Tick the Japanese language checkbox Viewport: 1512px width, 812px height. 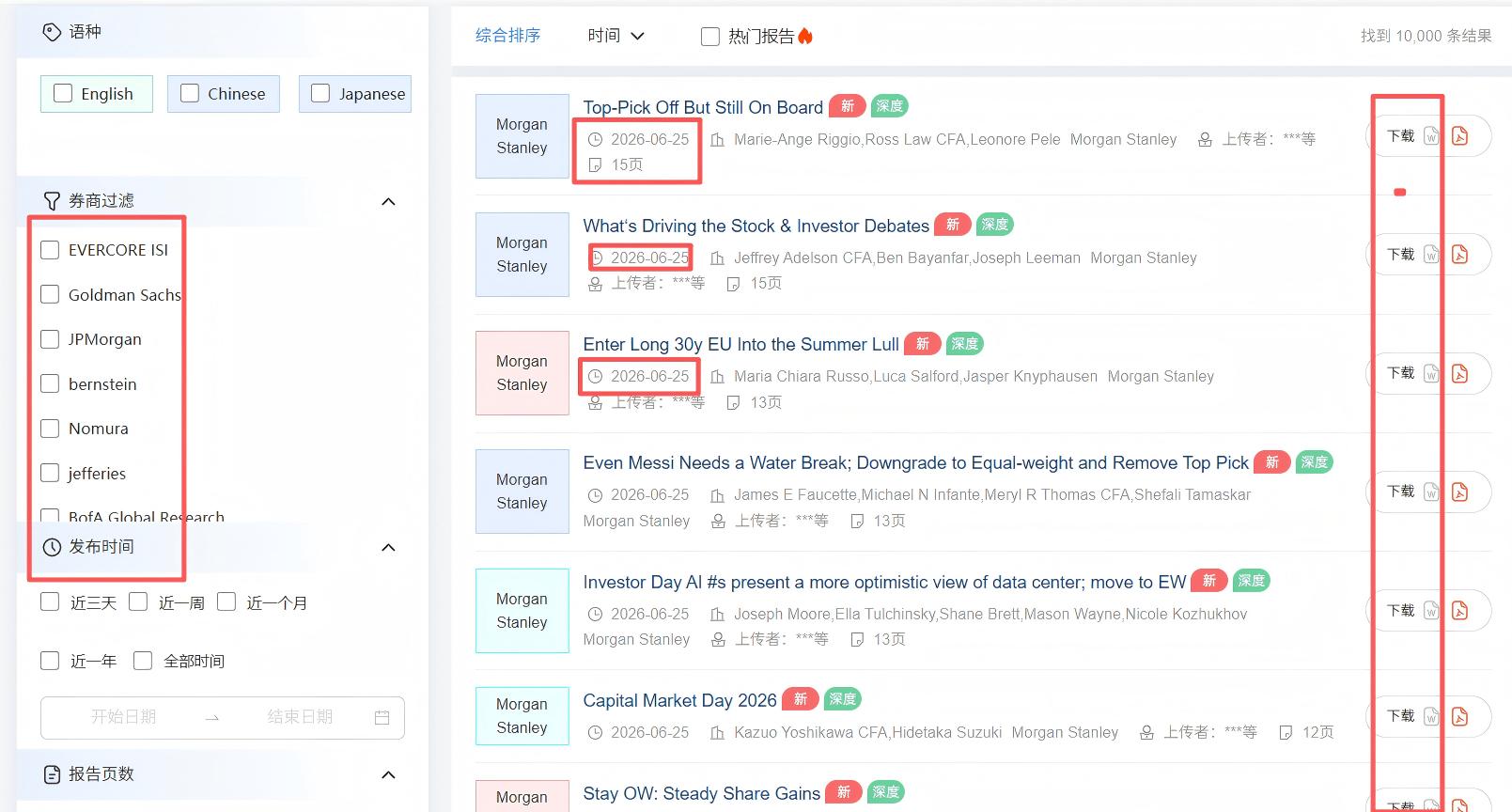pos(320,93)
